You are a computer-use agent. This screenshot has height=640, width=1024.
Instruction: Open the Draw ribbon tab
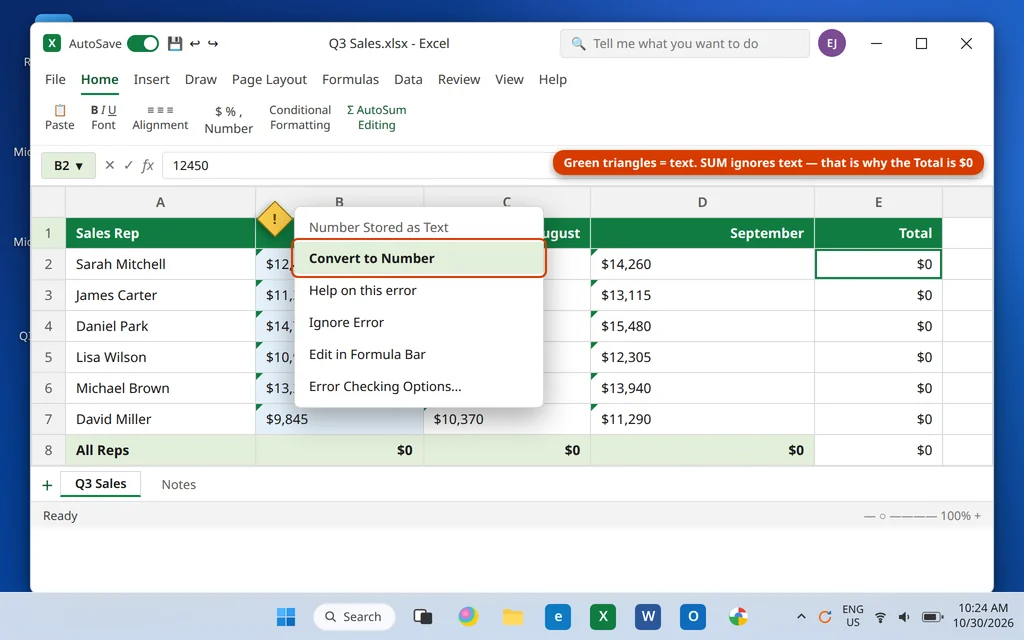click(x=200, y=79)
